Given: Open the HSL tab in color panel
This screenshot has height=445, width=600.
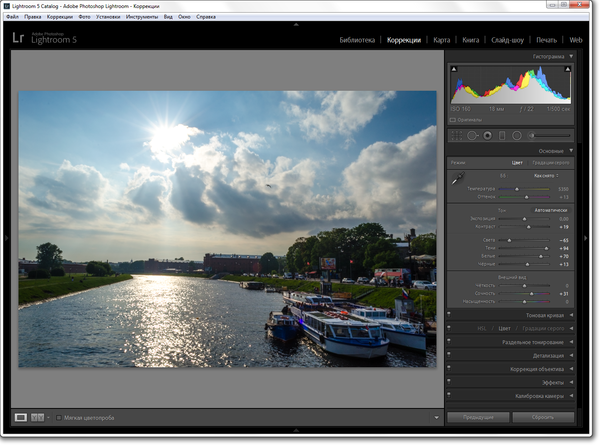Looking at the screenshot, I should [482, 328].
